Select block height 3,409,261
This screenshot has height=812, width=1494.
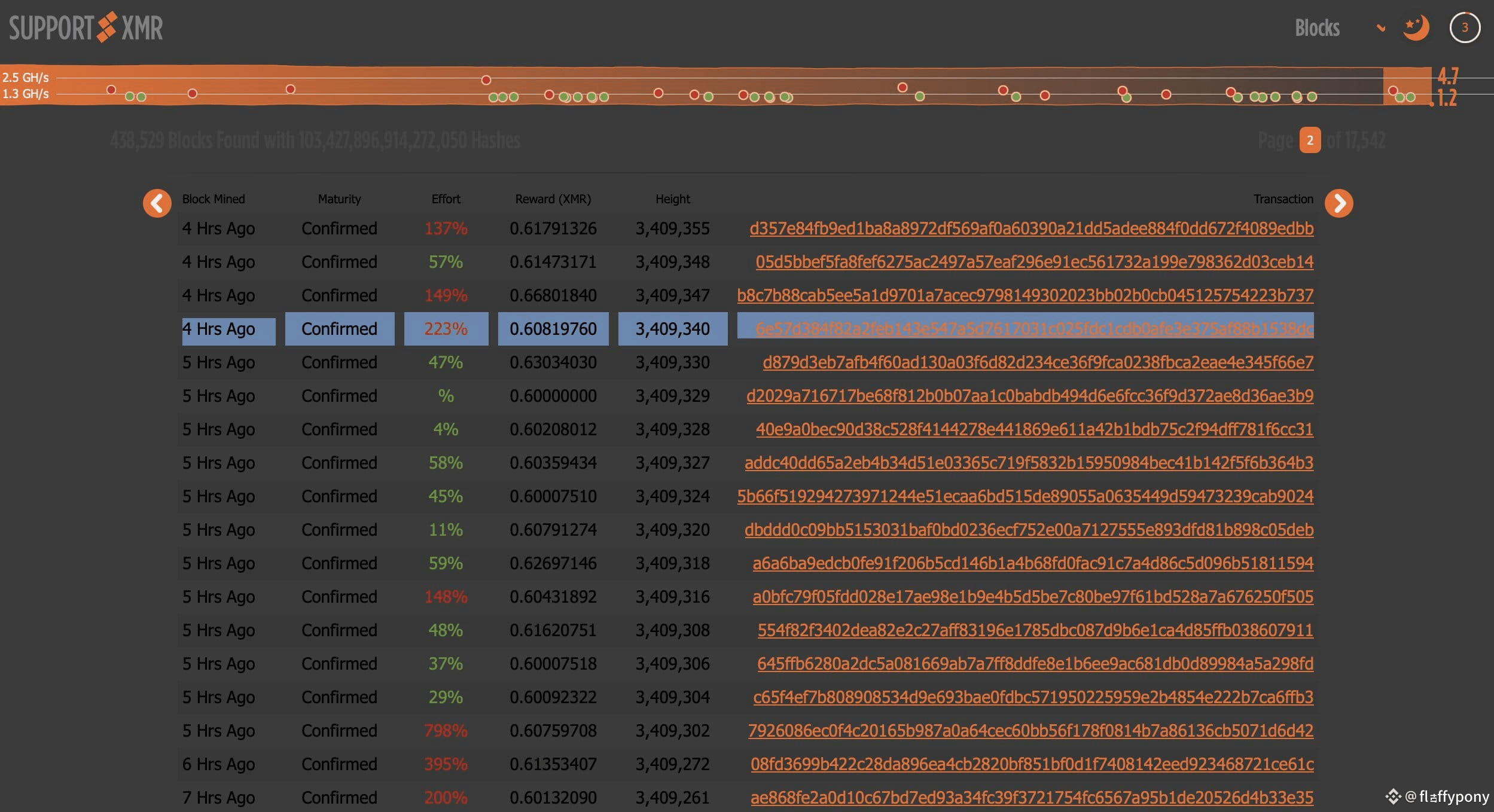coord(673,798)
